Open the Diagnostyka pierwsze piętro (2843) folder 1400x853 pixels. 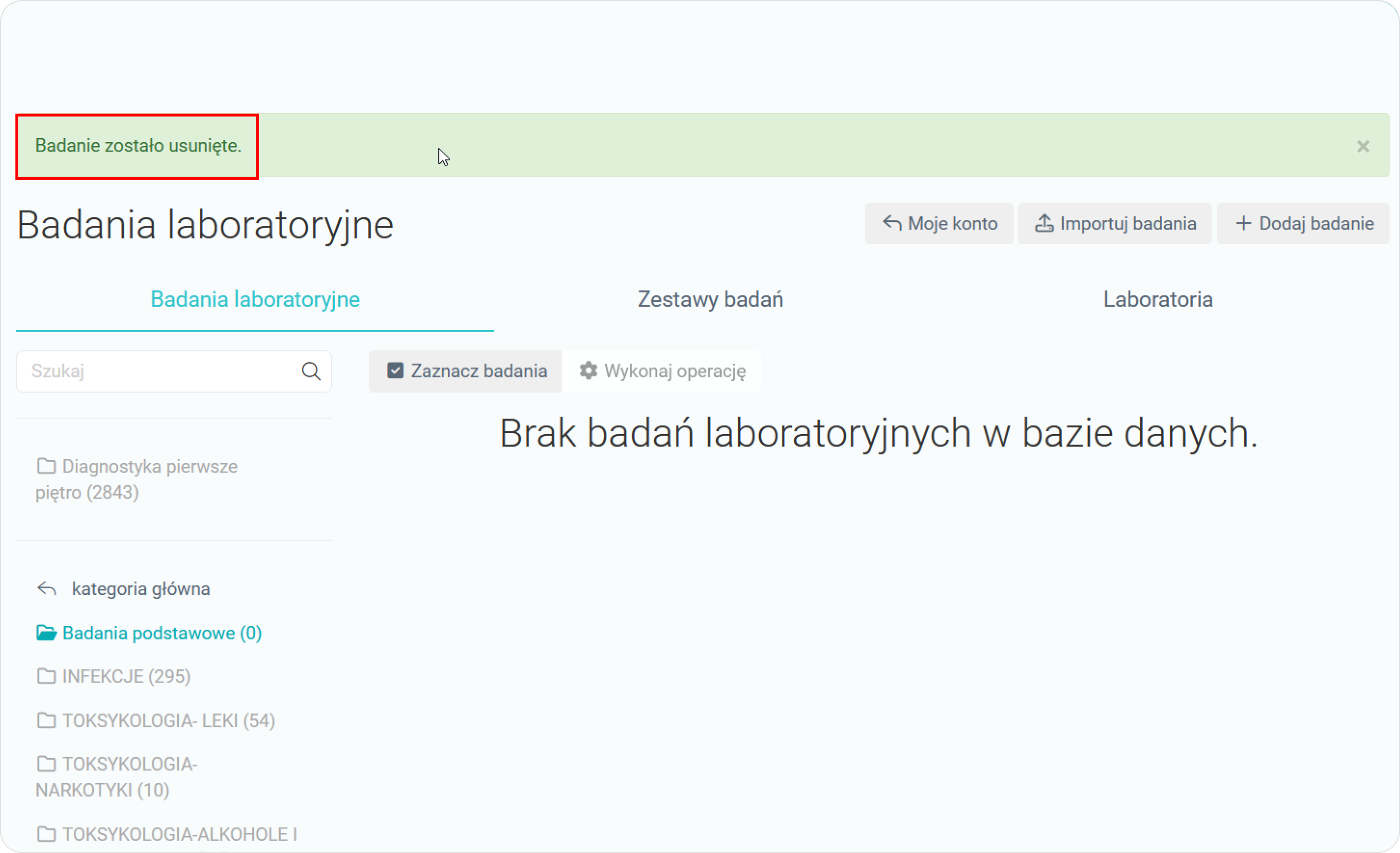(136, 479)
